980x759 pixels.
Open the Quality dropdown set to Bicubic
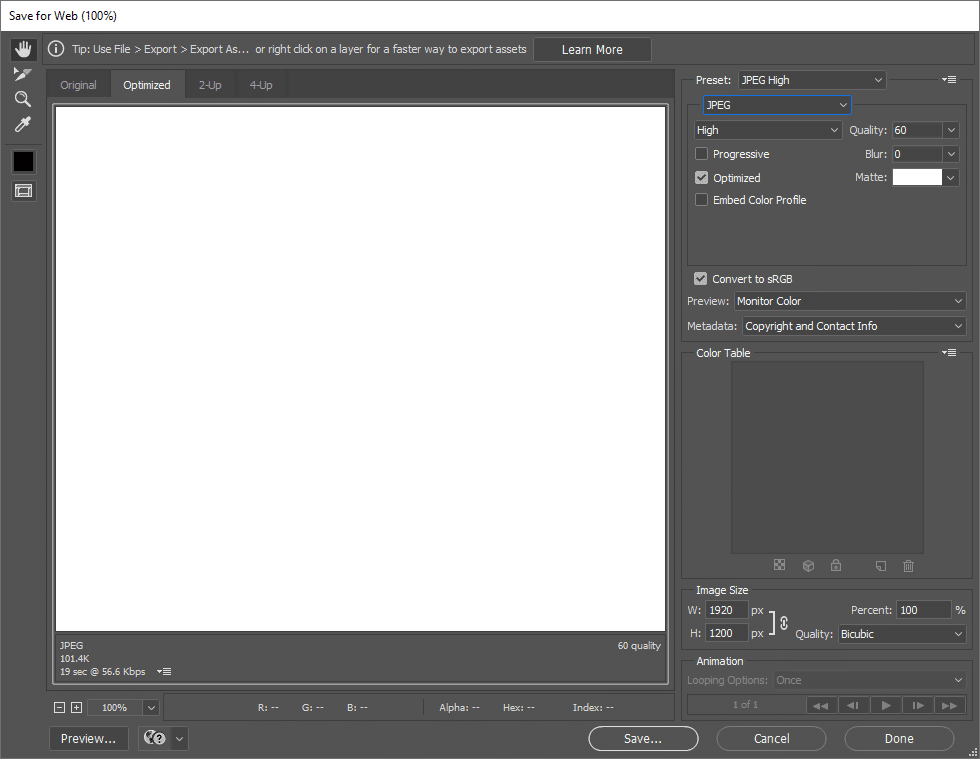[x=901, y=634]
